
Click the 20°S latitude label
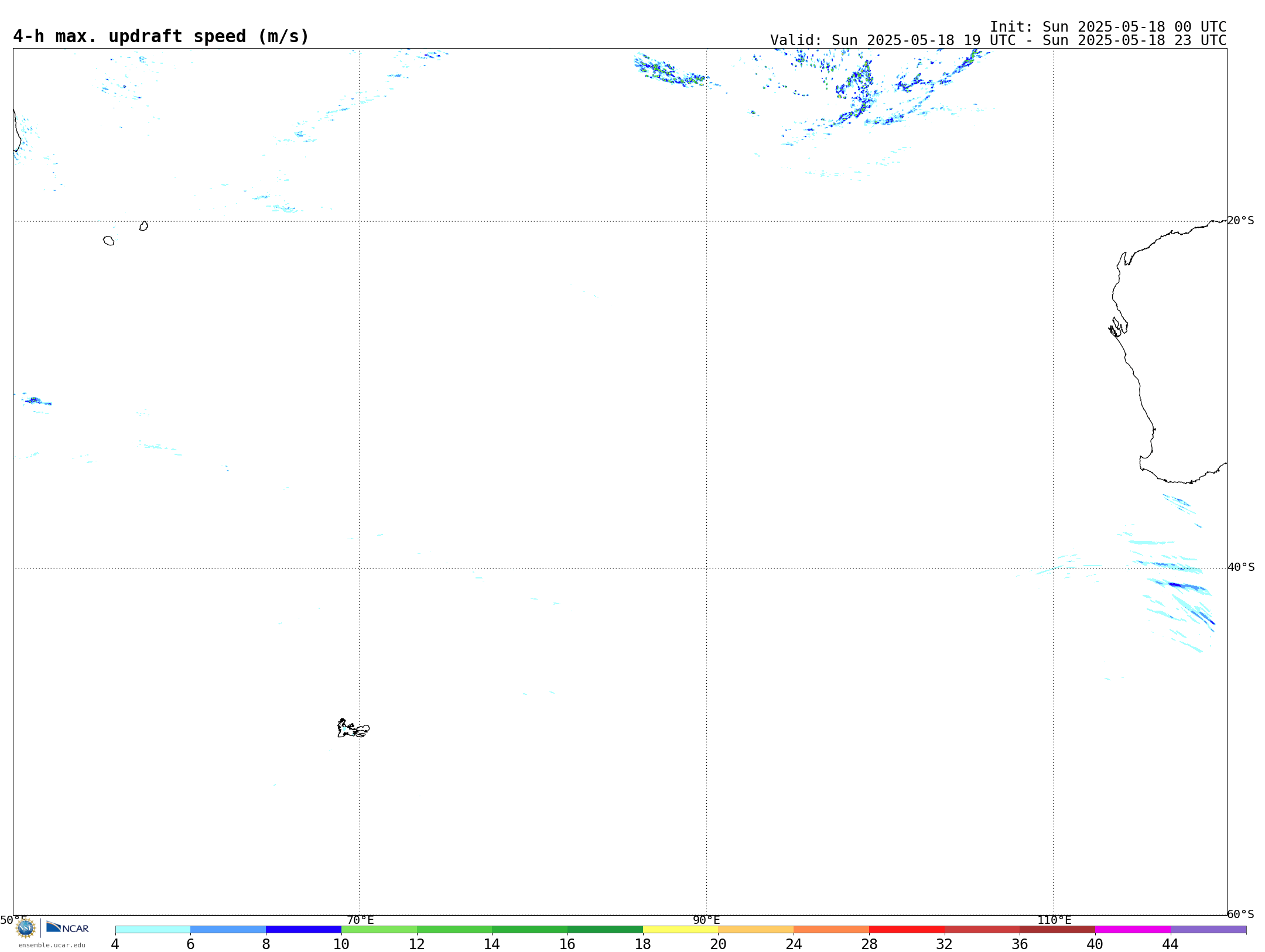[1241, 221]
